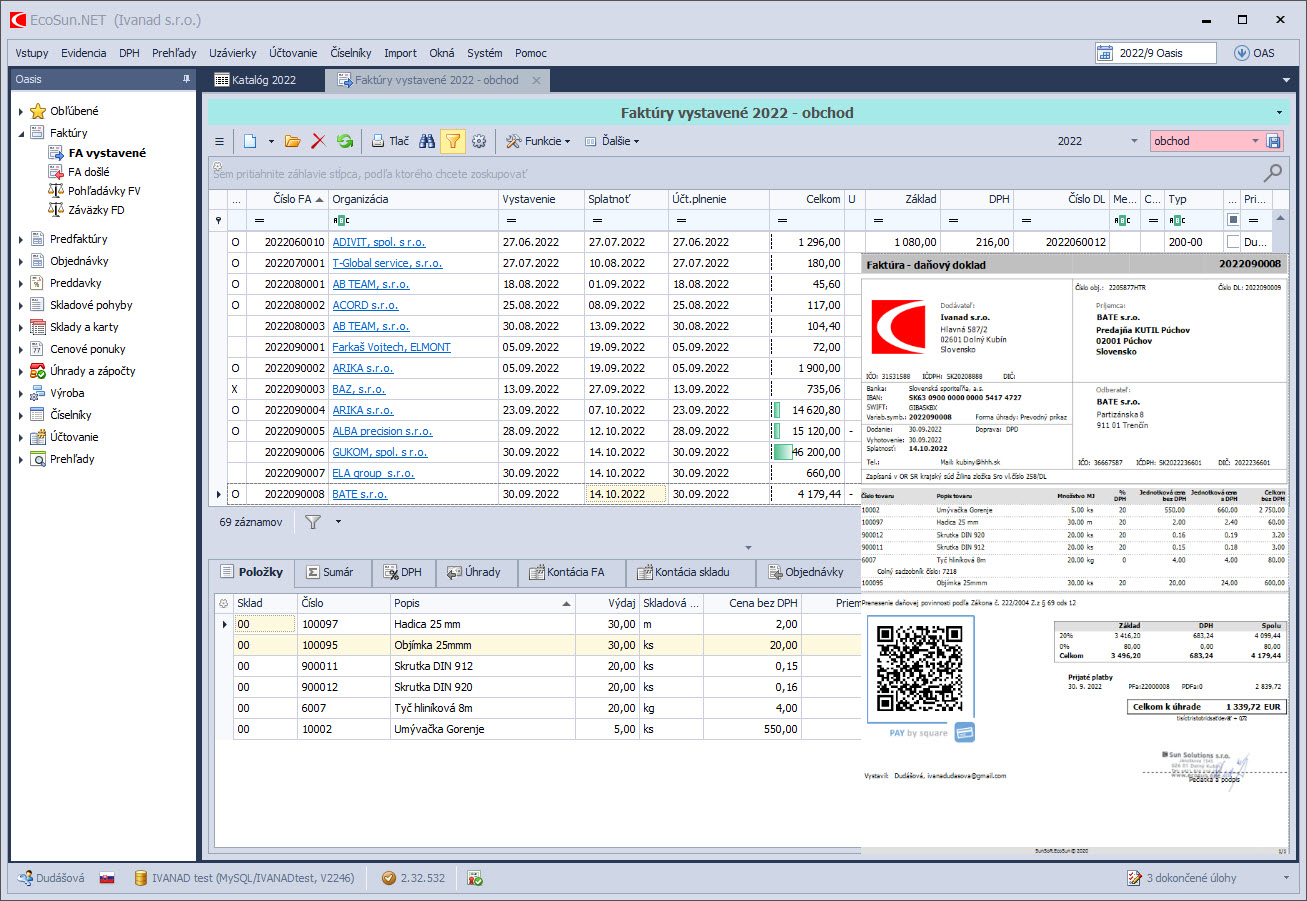Select FA došlé in the sidebar tree

(89, 172)
